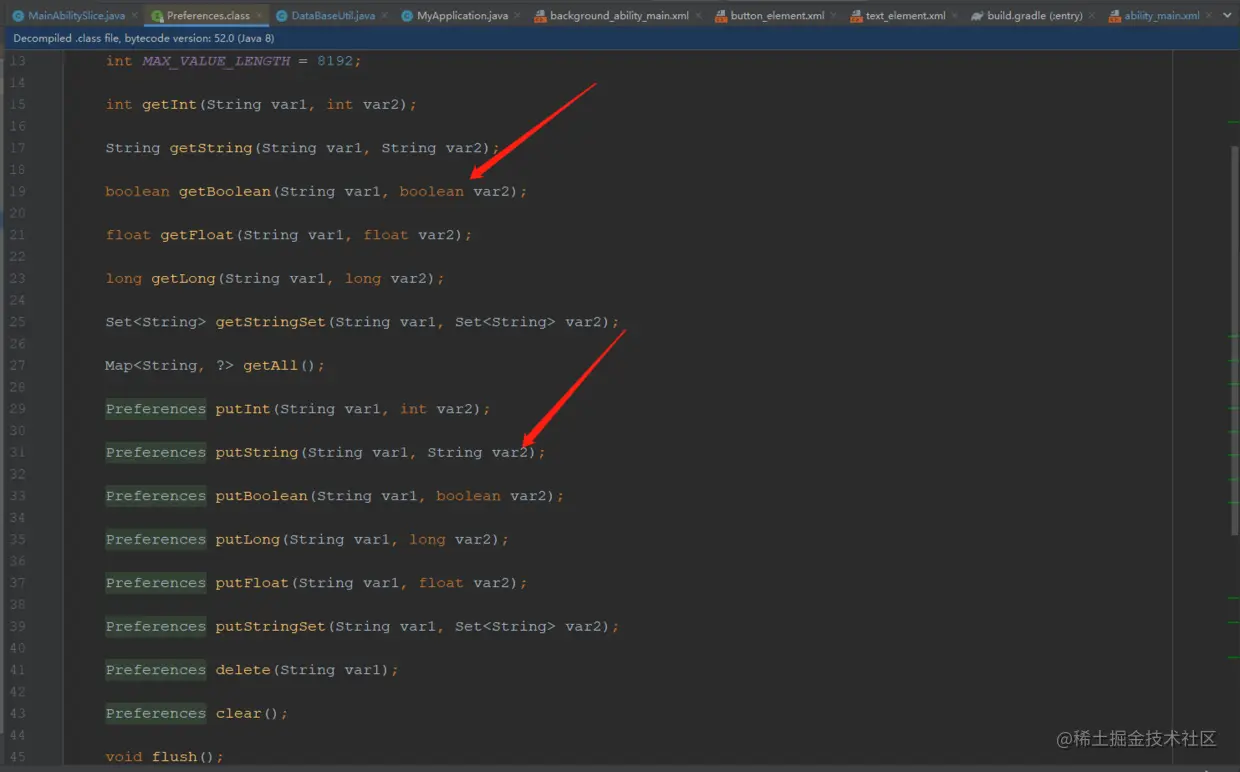Screen dimensions: 1240x772
Task: Click the putString method name
Action: click(257, 453)
